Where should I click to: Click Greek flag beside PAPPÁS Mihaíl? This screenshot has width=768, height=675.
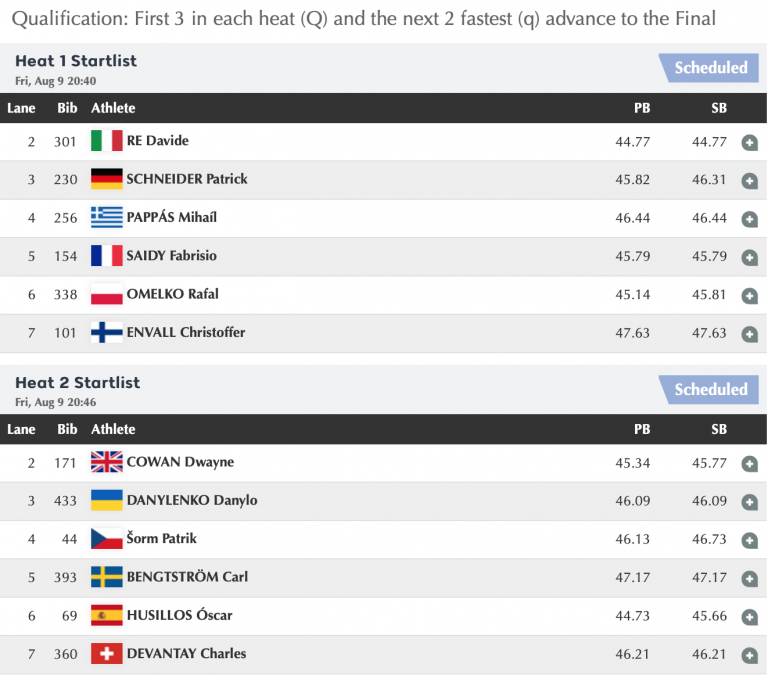click(x=106, y=217)
